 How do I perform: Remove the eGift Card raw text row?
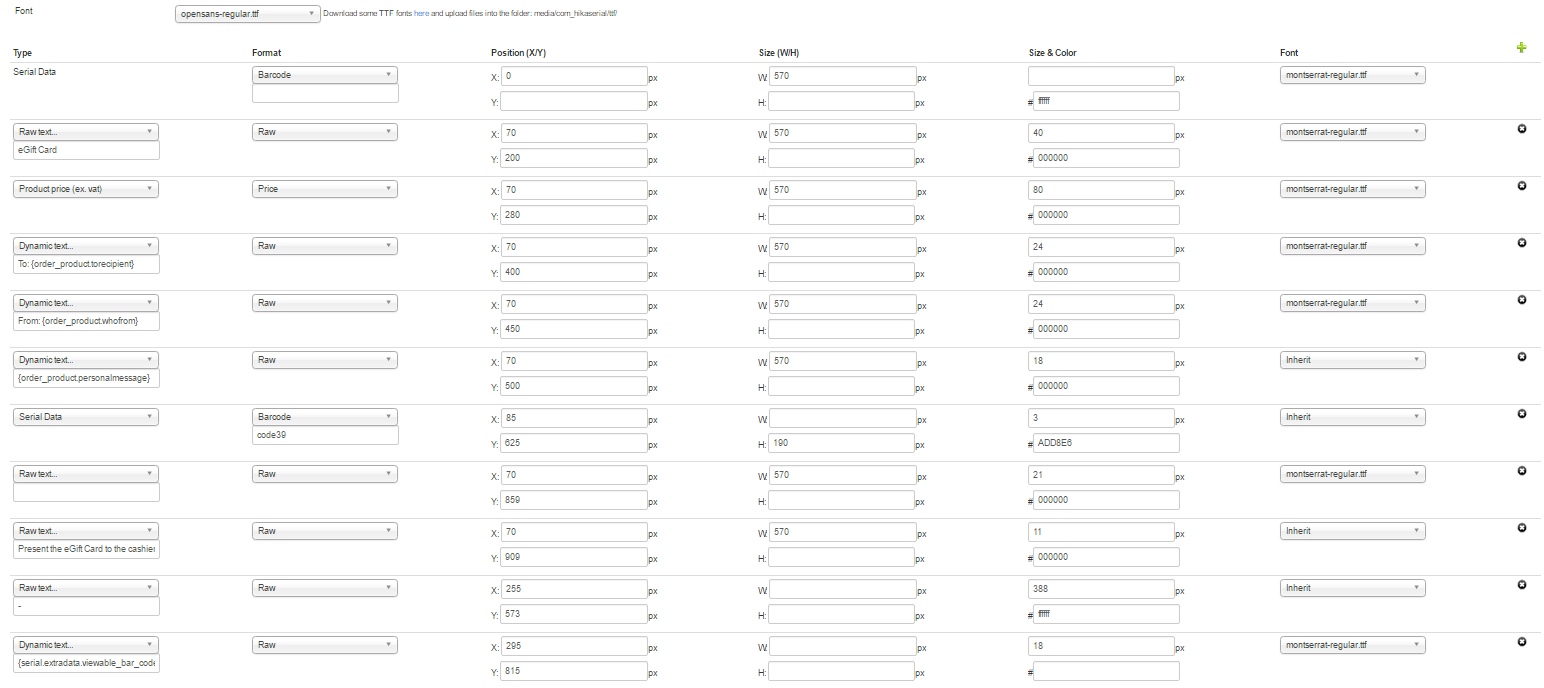tap(1521, 129)
